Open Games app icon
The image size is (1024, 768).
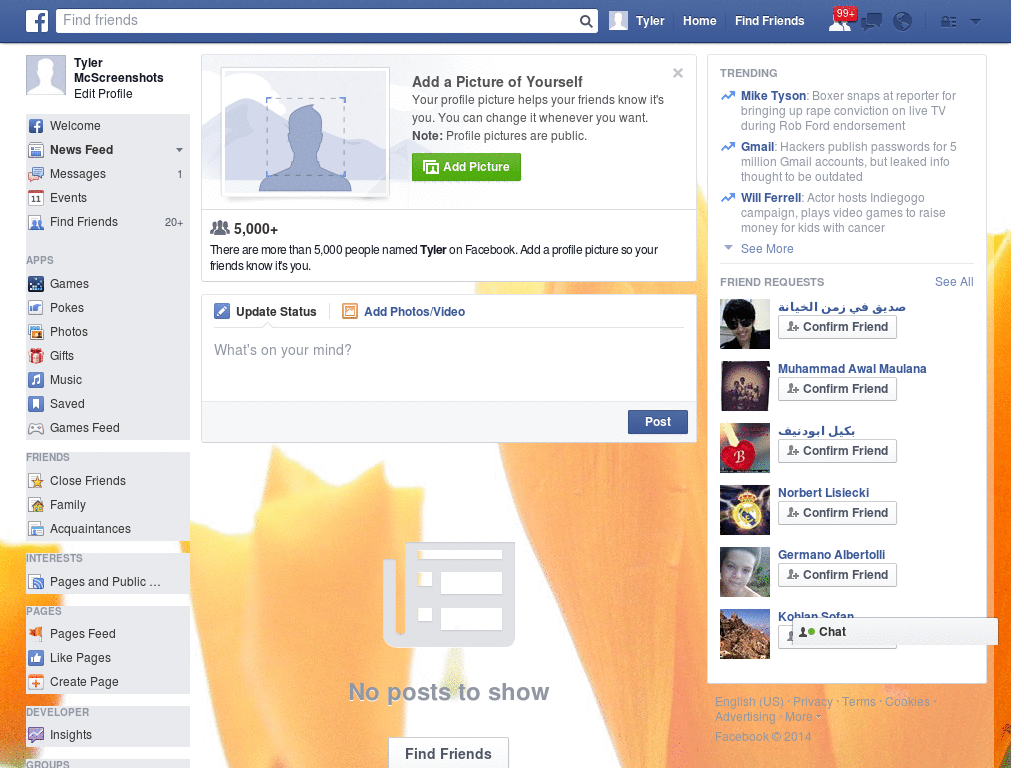click(36, 284)
